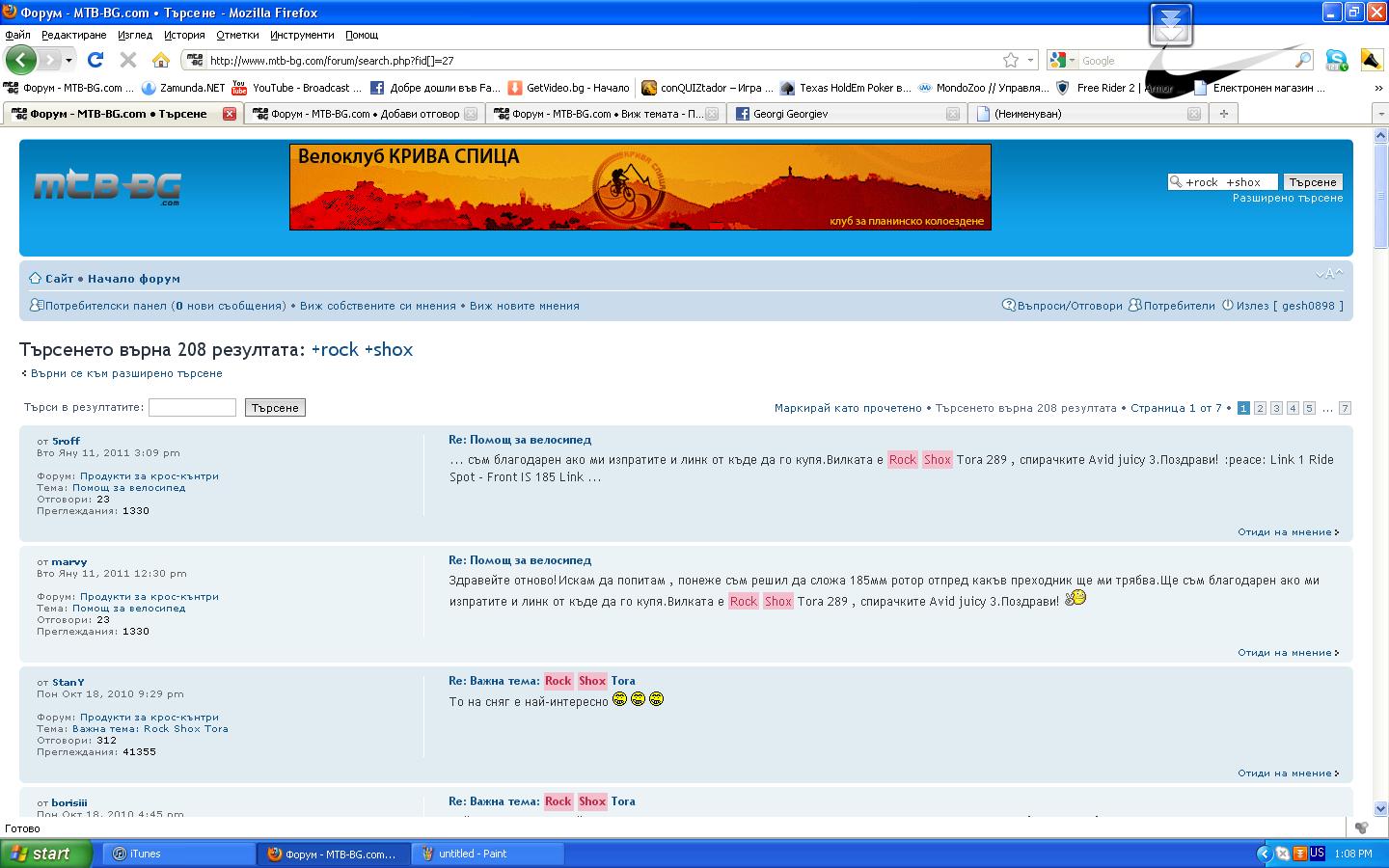
Task: Open the Отметки menu
Action: click(237, 35)
